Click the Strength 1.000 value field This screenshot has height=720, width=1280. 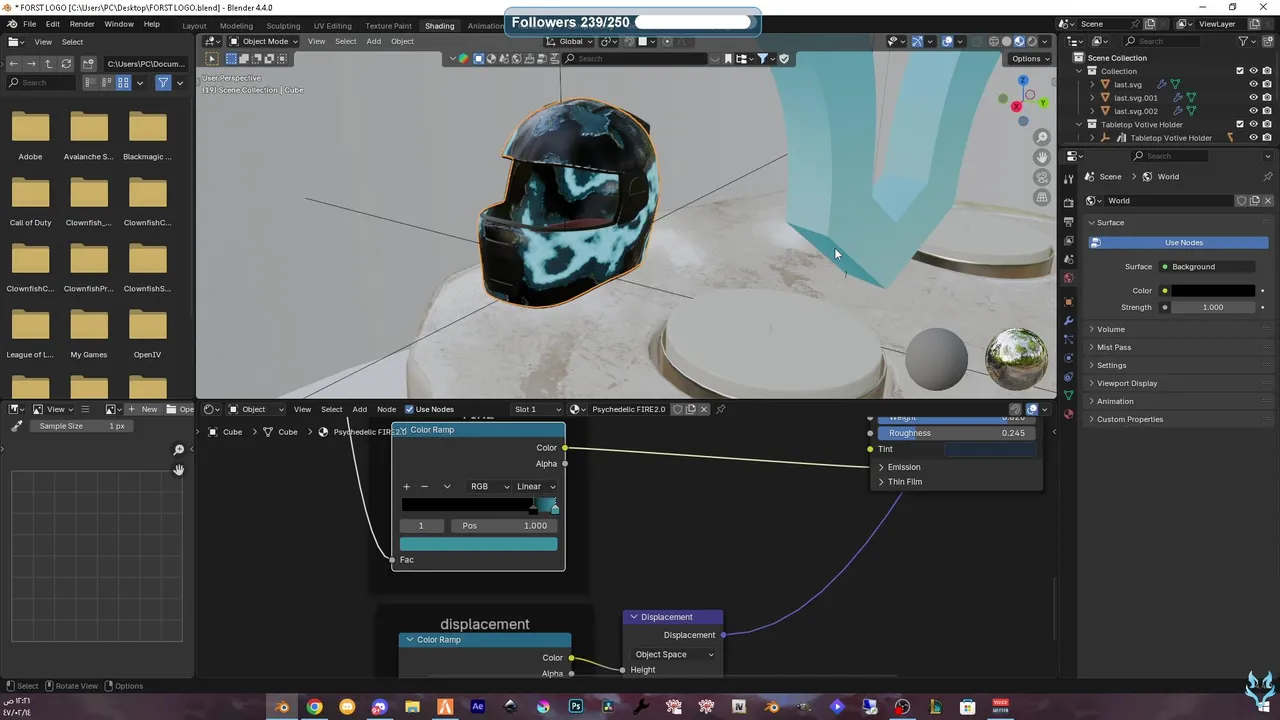pos(1213,307)
